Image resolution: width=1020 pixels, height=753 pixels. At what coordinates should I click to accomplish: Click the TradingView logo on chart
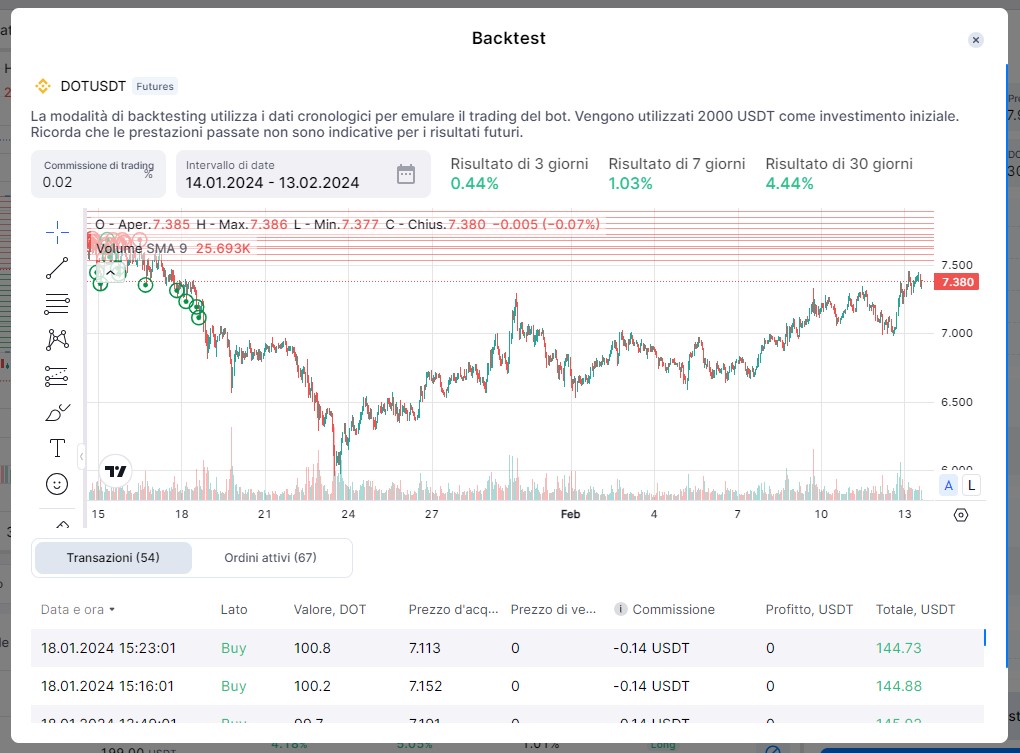pyautogui.click(x=116, y=471)
